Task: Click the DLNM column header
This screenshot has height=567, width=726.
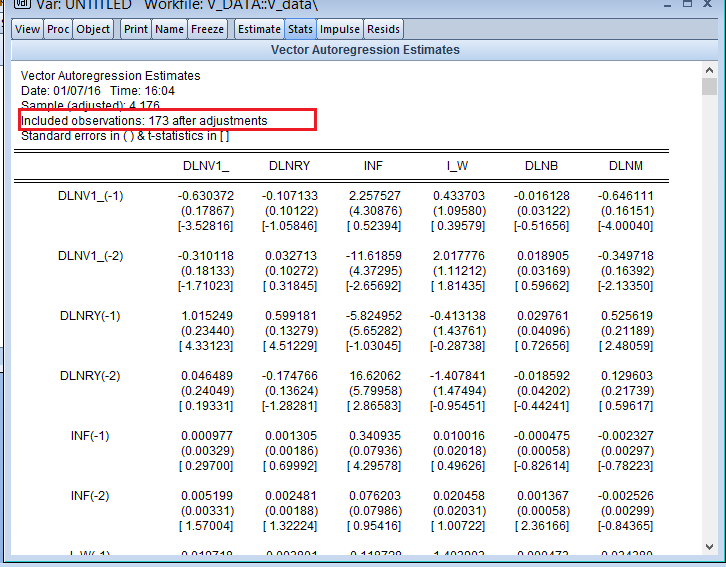Action: (x=626, y=166)
